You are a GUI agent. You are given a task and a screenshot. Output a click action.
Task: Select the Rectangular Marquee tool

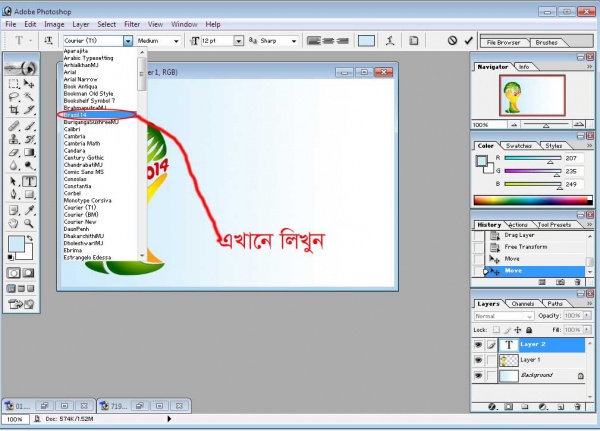coord(14,83)
